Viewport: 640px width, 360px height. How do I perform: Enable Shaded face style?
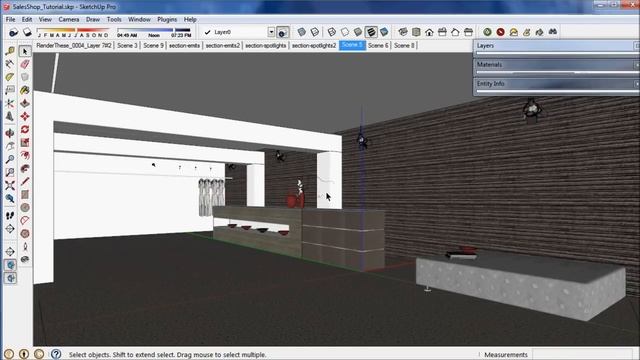(x=358, y=32)
